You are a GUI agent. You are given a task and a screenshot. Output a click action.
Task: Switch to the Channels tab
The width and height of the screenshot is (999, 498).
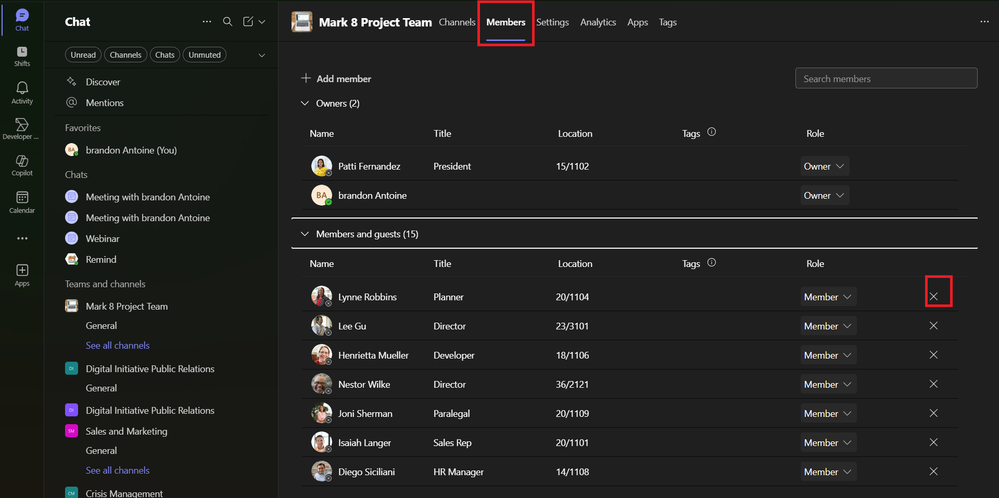pos(457,22)
